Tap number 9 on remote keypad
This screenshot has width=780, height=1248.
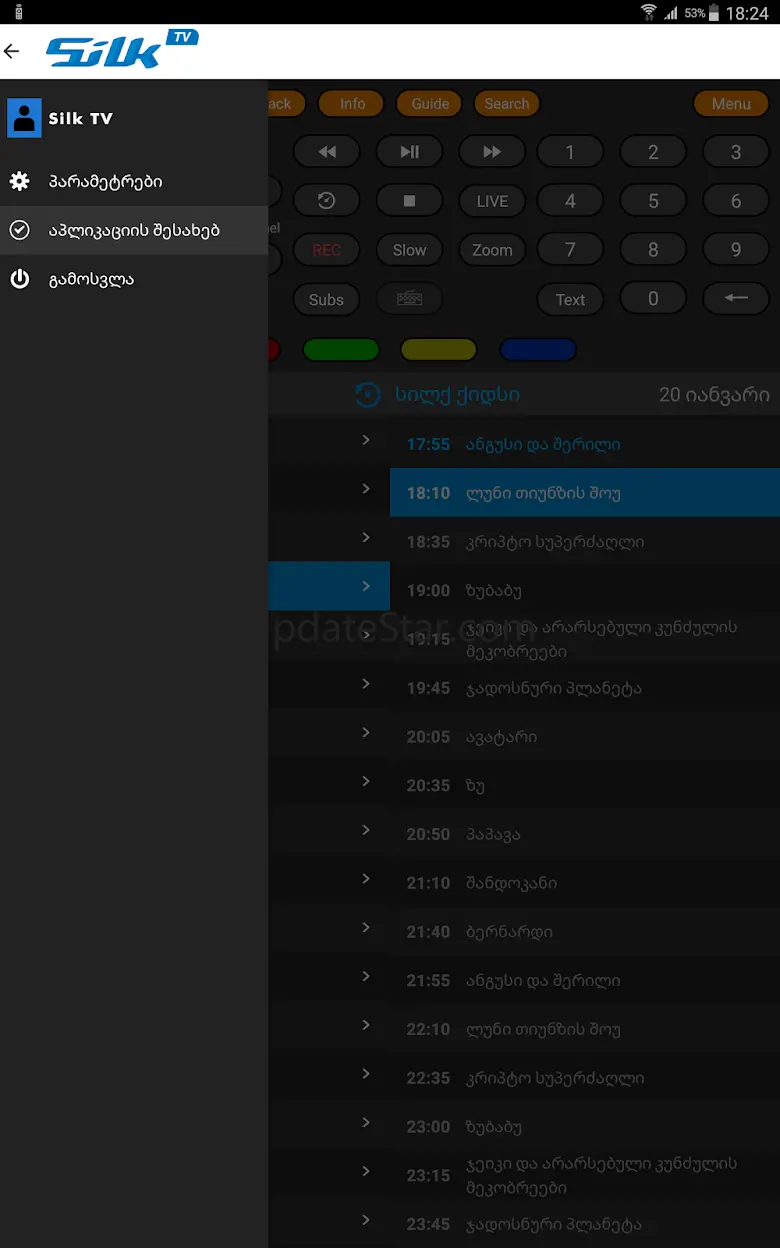736,250
